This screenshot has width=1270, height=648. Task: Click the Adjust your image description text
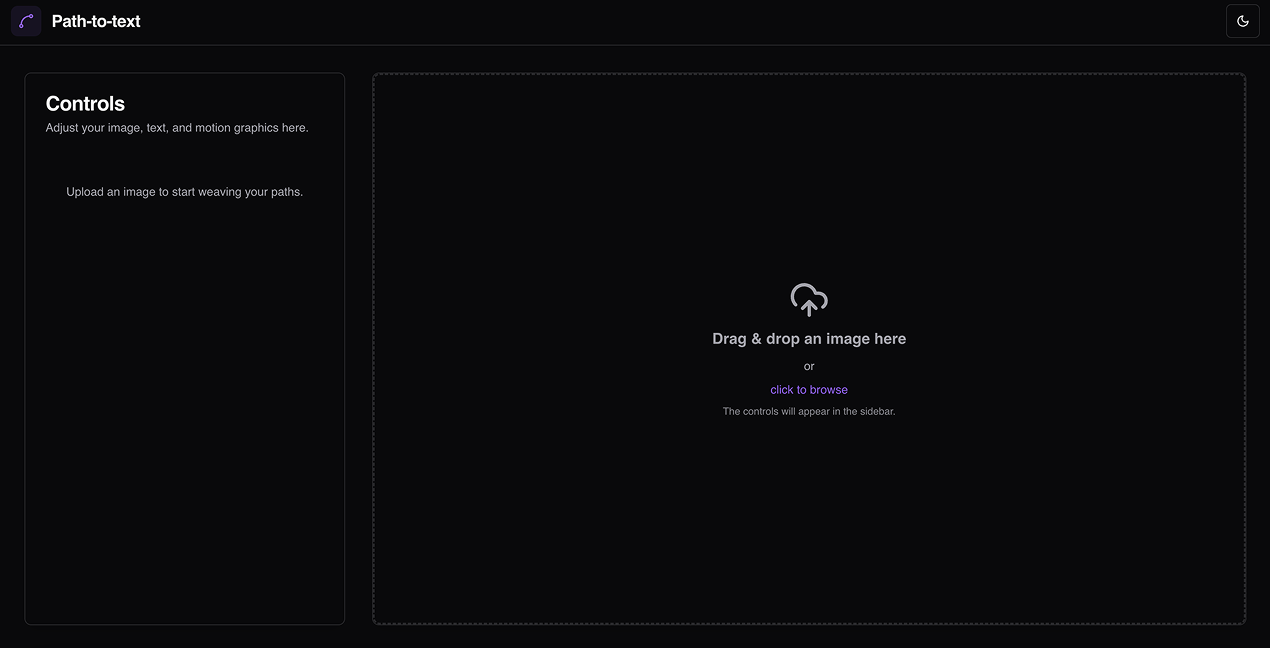(x=177, y=127)
